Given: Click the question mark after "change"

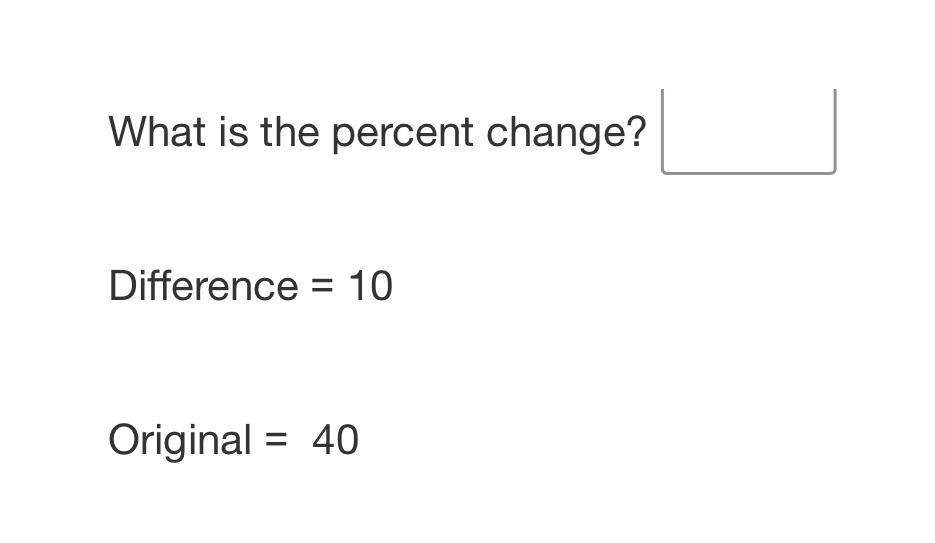Looking at the screenshot, I should [639, 131].
